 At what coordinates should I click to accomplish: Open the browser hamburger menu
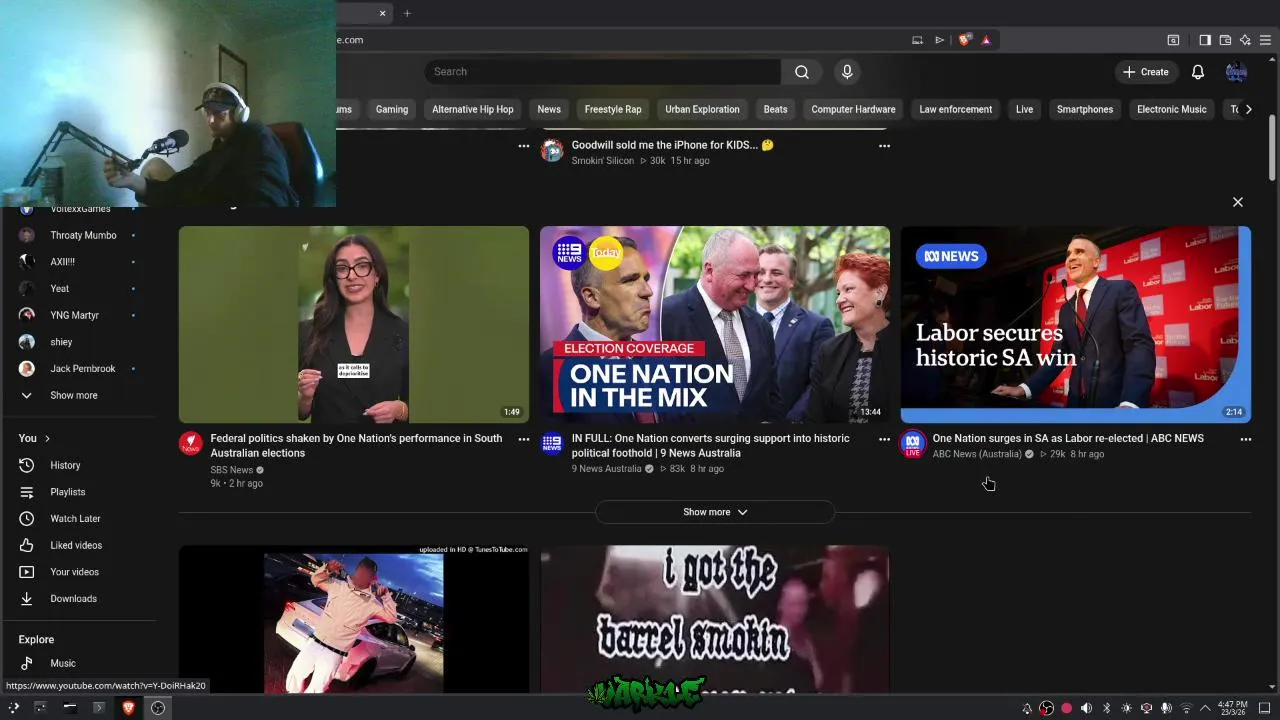pos(1265,40)
